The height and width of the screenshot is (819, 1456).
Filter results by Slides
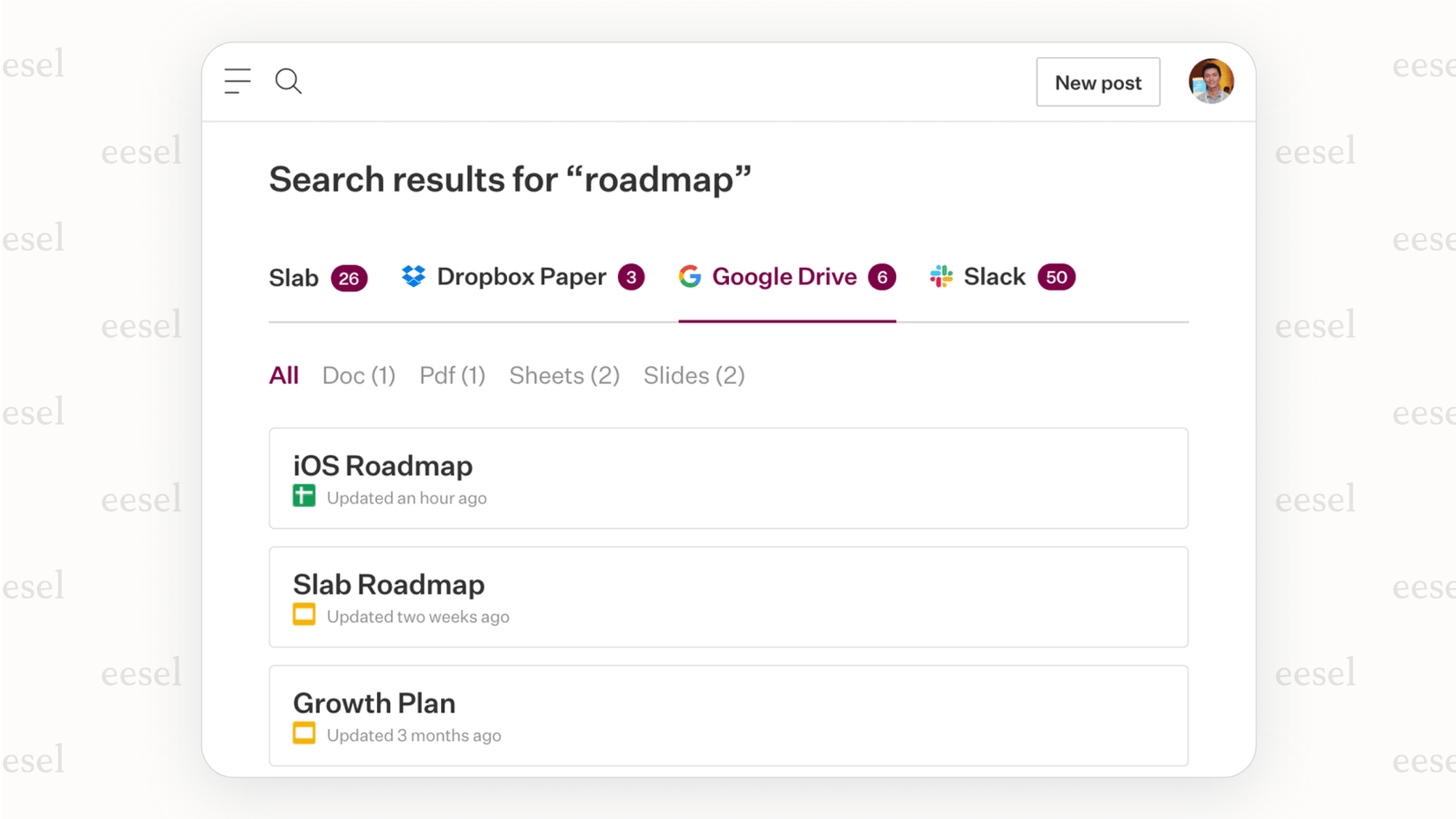coord(693,375)
